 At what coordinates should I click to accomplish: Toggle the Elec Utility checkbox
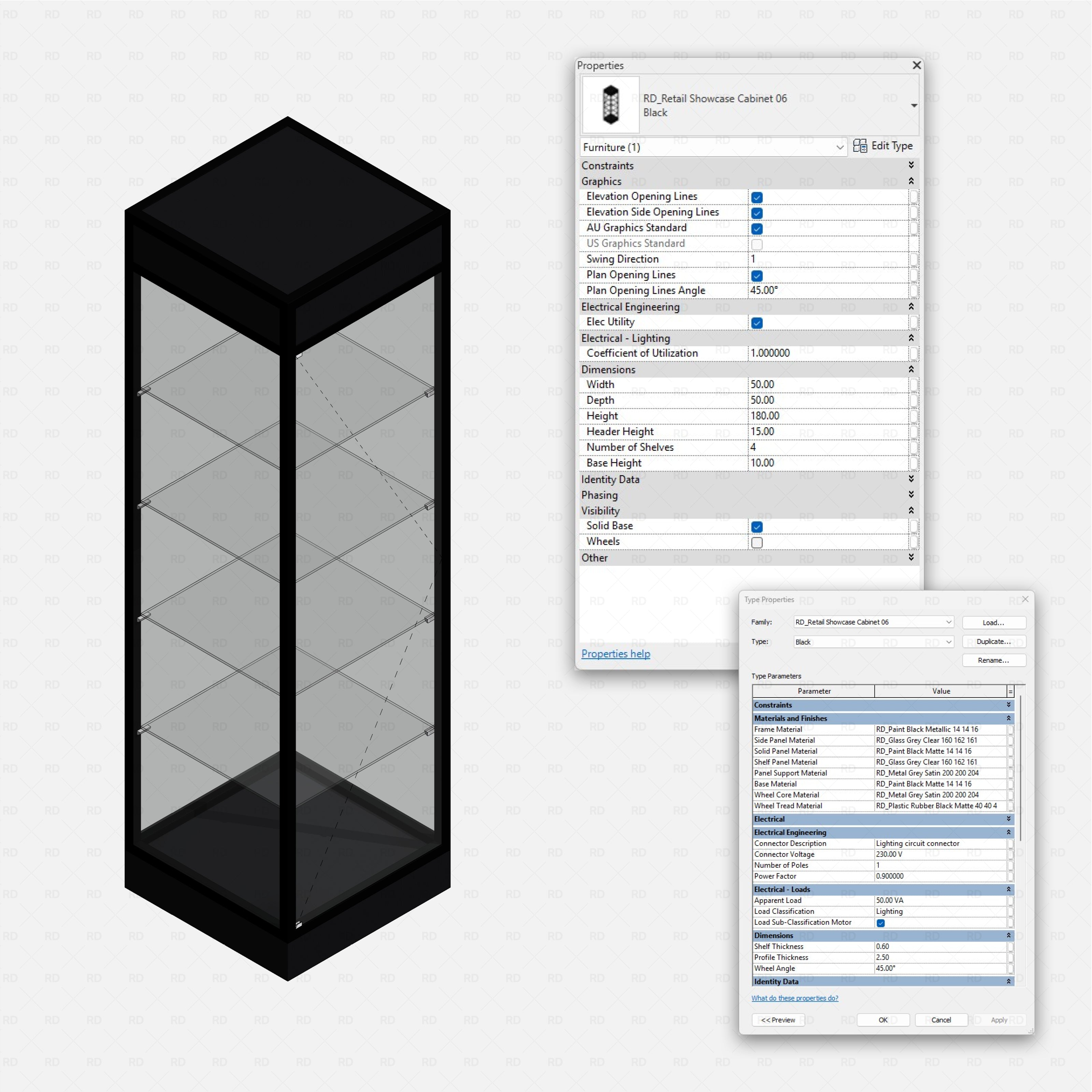point(757,323)
